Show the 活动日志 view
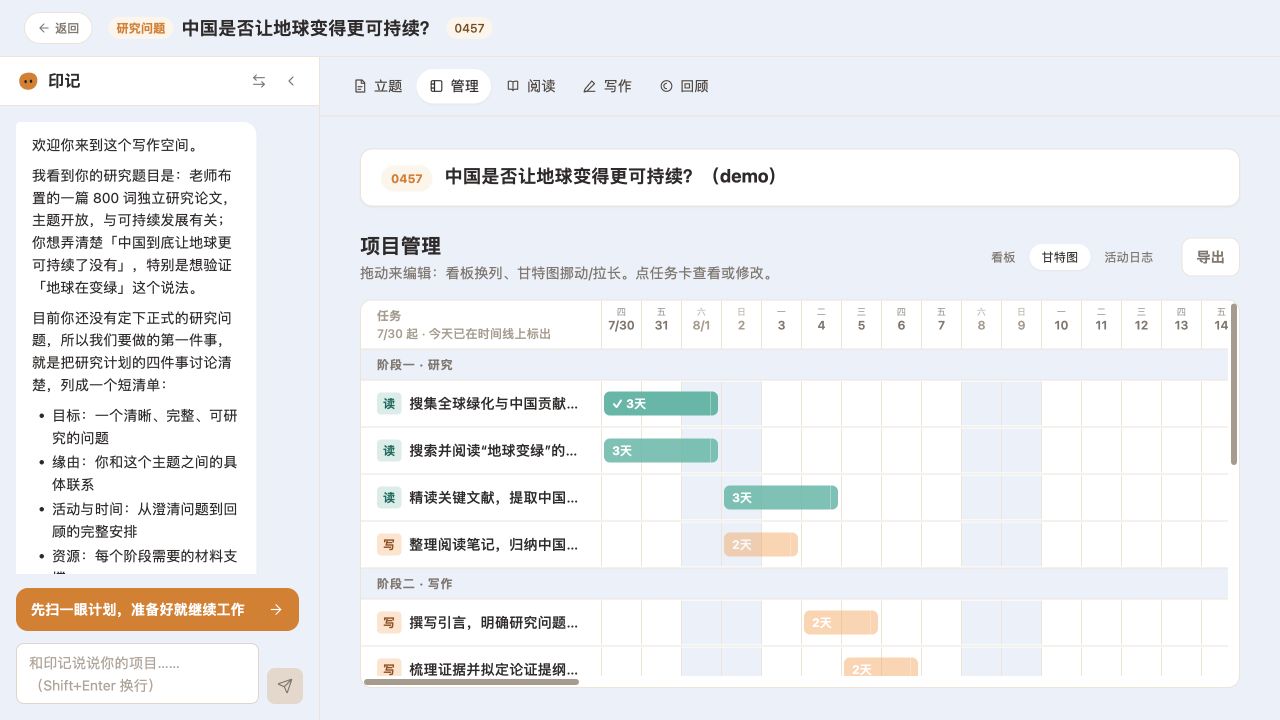Image resolution: width=1280 pixels, height=720 pixels. click(1128, 257)
